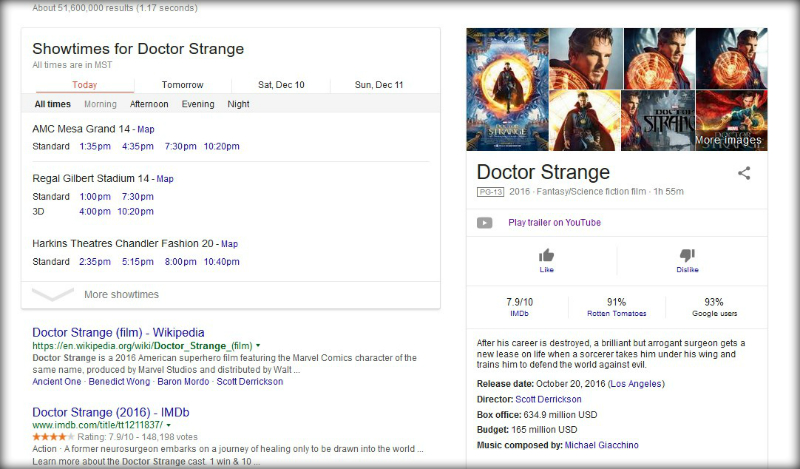The width and height of the screenshot is (800, 469).
Task: Choose Regal Gilbert Standard 7:30pm showtime
Action: [138, 196]
